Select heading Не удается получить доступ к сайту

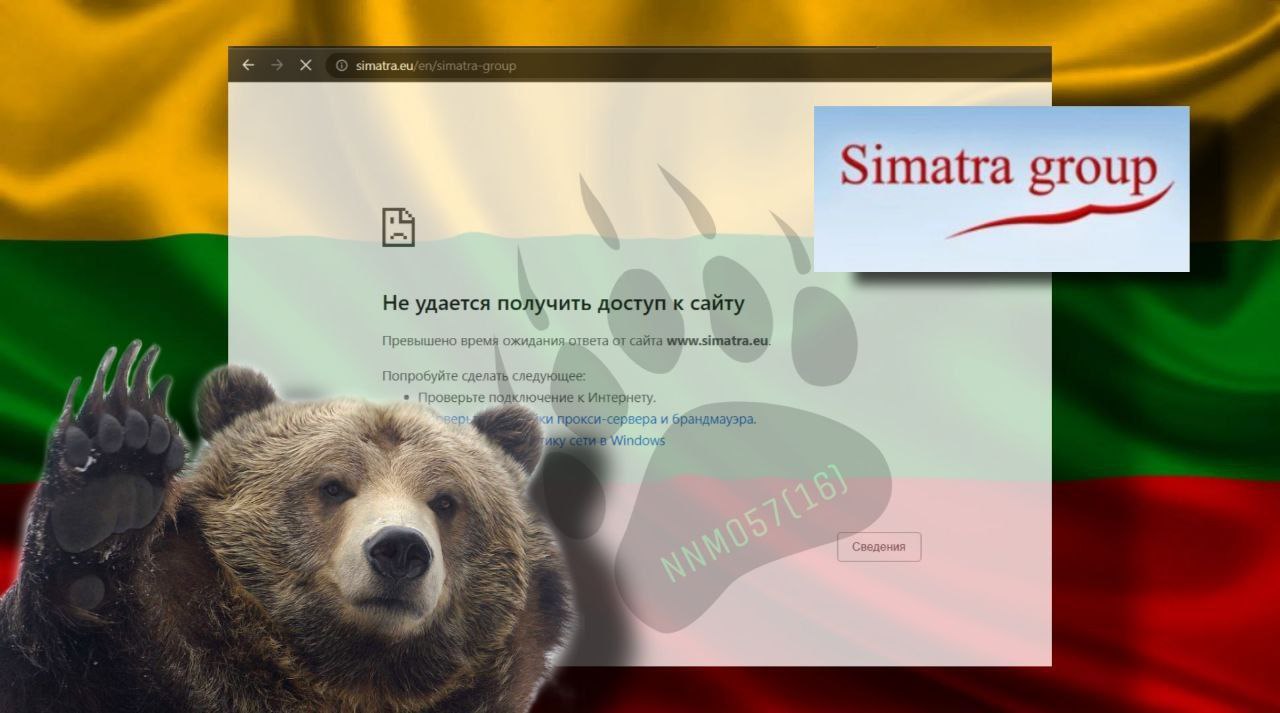[x=563, y=304]
